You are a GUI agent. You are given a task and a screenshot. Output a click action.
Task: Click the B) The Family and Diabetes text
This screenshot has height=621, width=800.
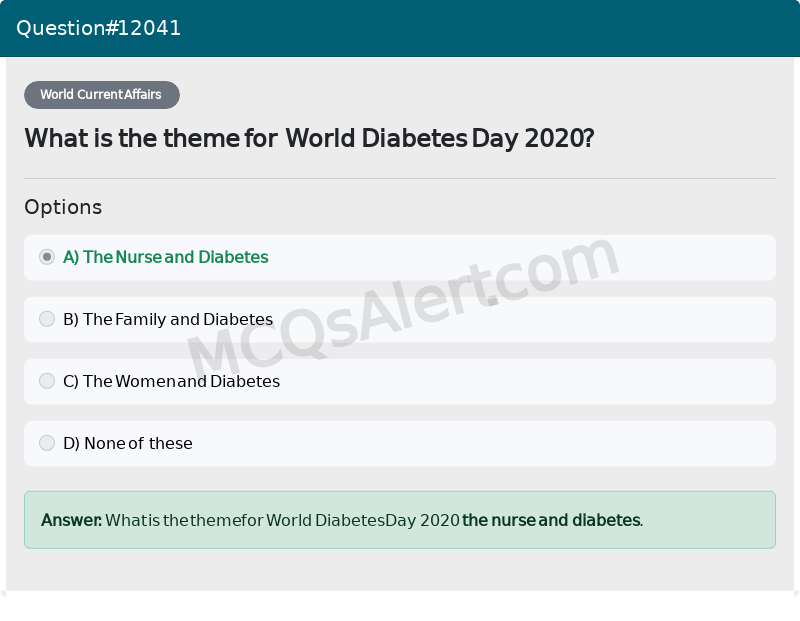tap(168, 319)
